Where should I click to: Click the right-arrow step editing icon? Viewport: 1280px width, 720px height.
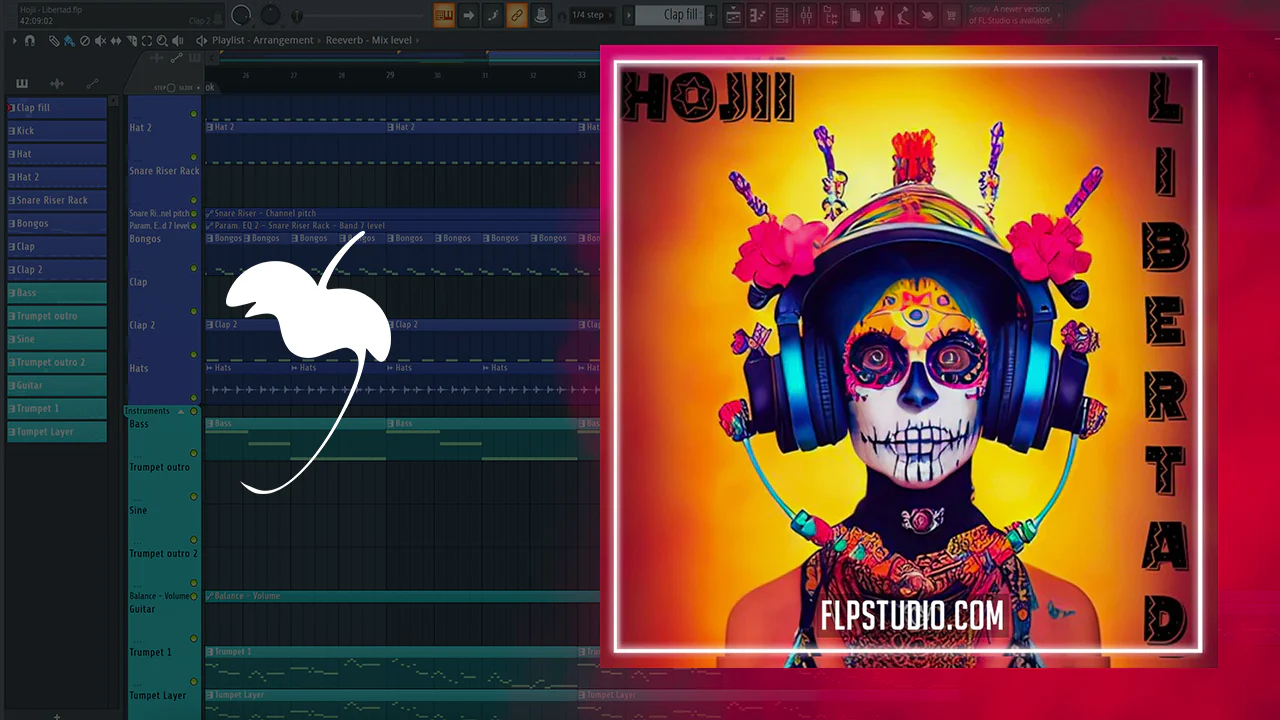[x=468, y=15]
